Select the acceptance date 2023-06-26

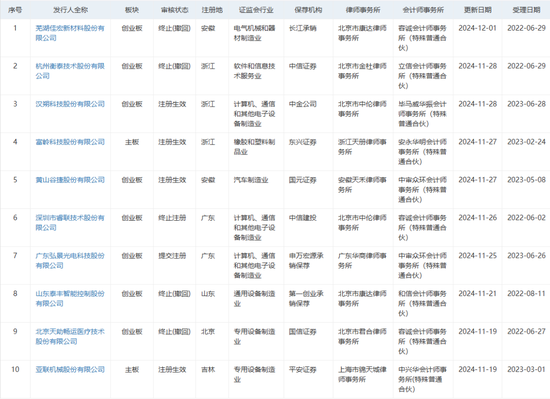click(526, 256)
